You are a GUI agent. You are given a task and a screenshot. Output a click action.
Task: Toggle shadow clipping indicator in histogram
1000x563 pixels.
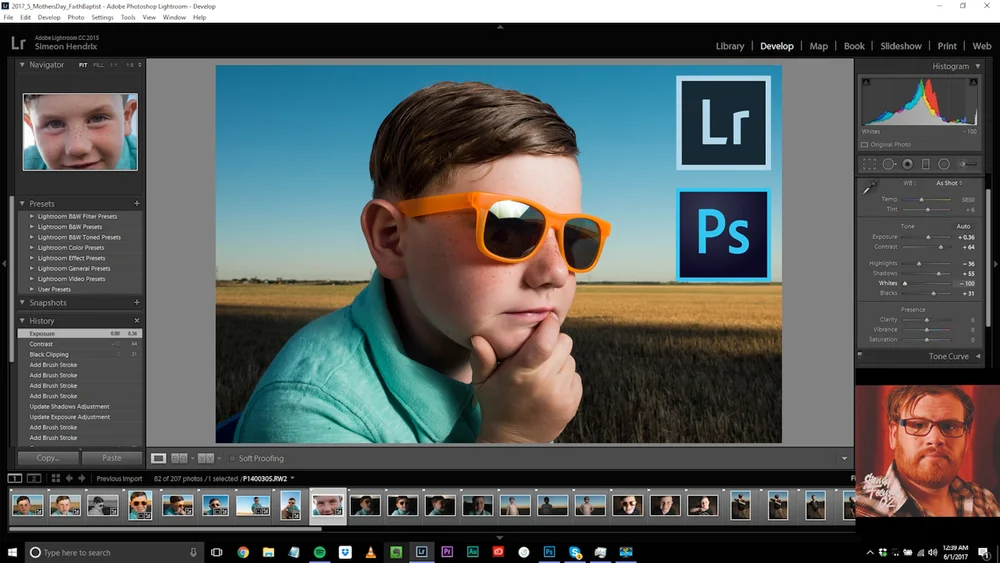[866, 82]
